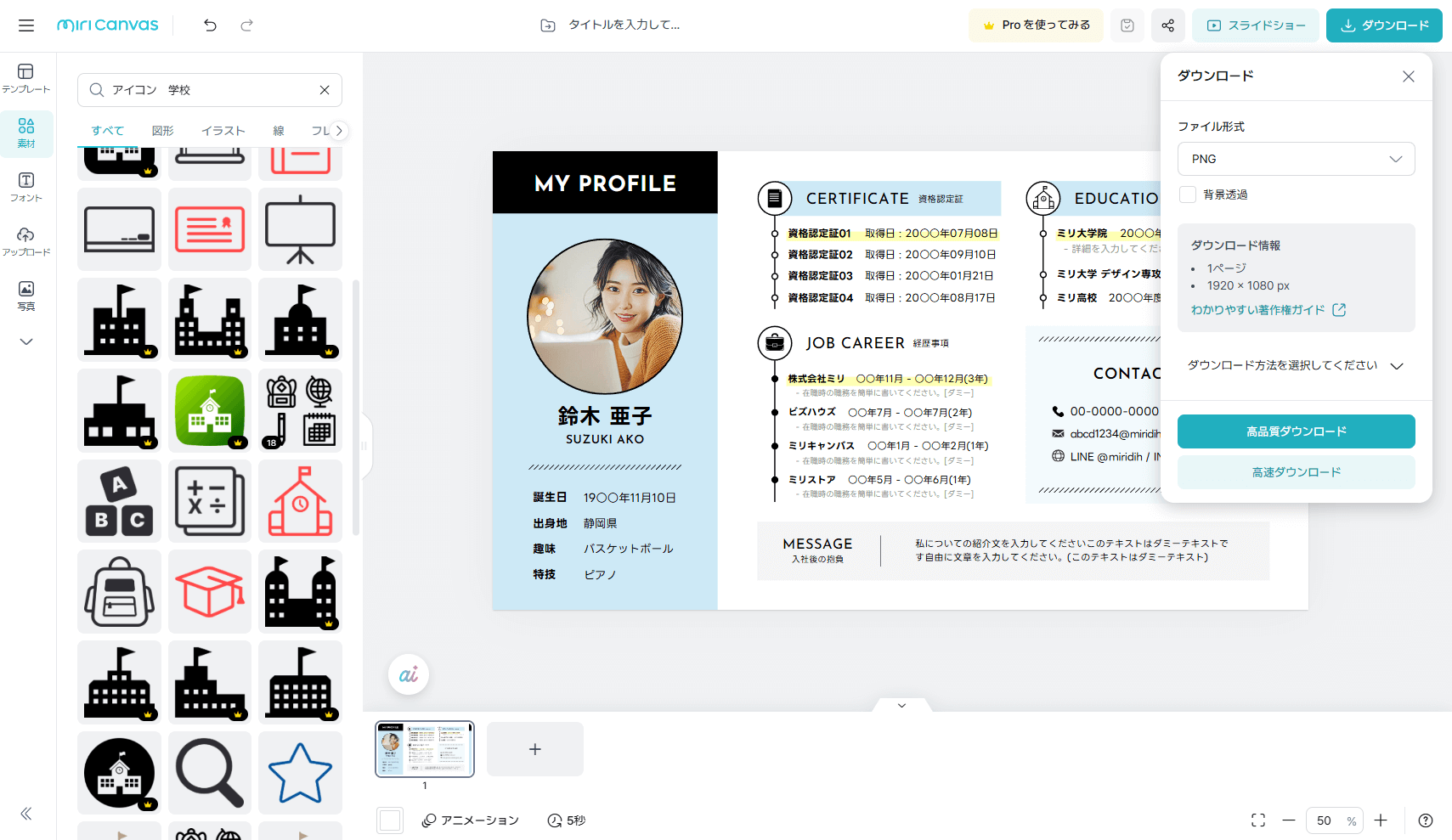Image resolution: width=1452 pixels, height=840 pixels.
Task: Click the 高品質ダウンロード button
Action: click(x=1296, y=431)
